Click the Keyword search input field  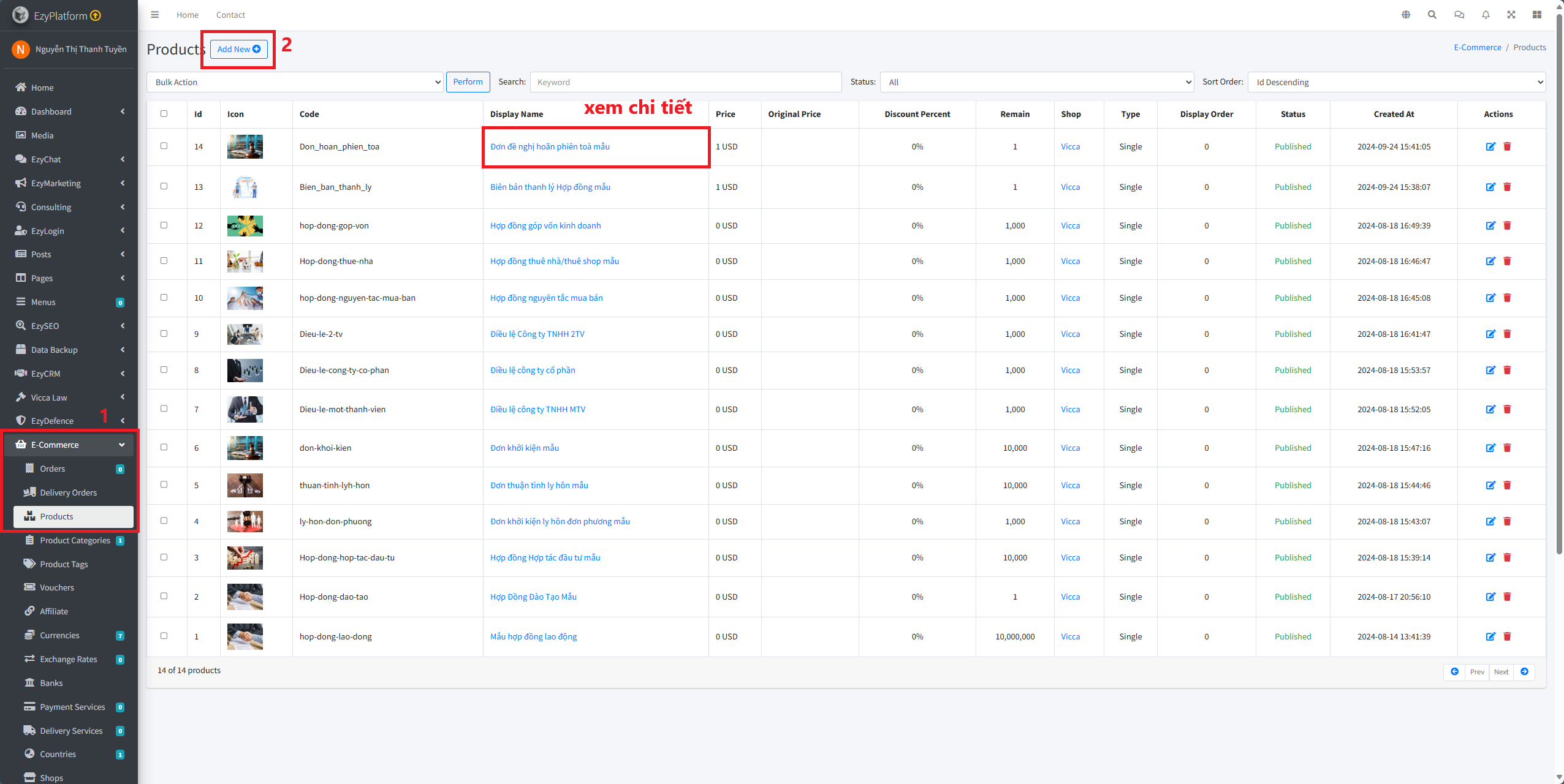click(685, 82)
